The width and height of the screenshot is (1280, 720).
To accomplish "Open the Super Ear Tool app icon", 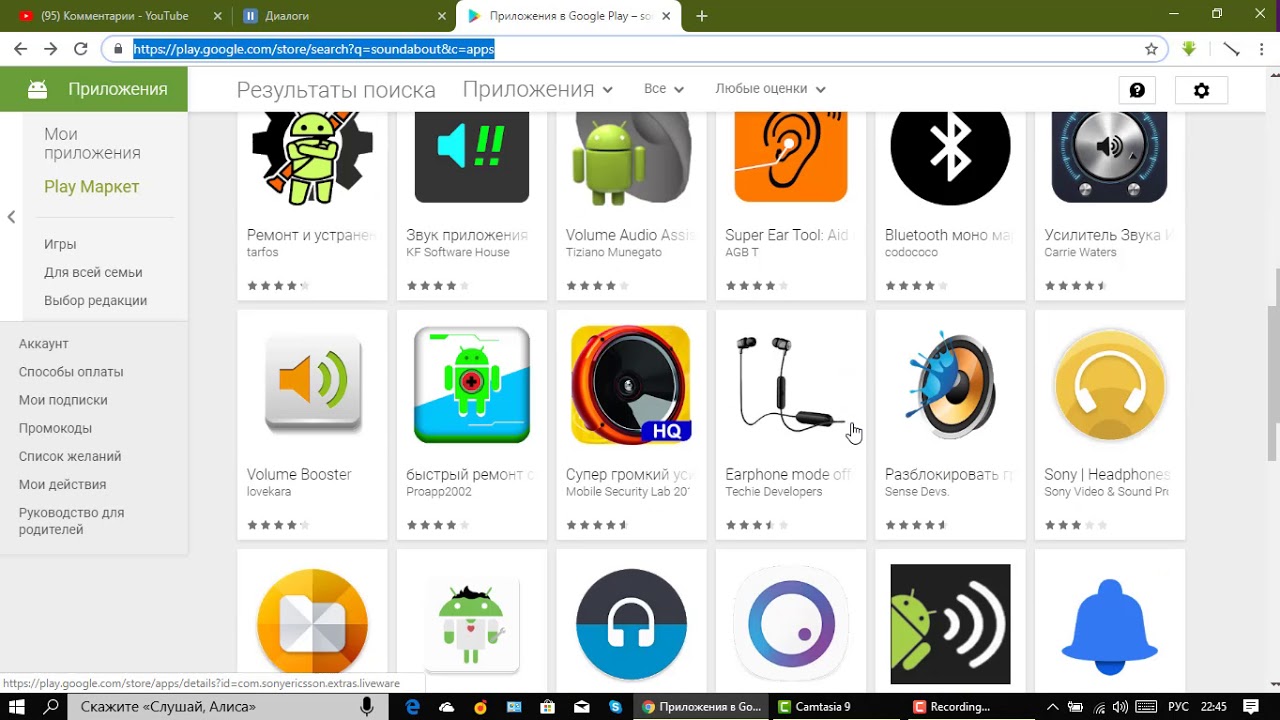I will [x=790, y=155].
